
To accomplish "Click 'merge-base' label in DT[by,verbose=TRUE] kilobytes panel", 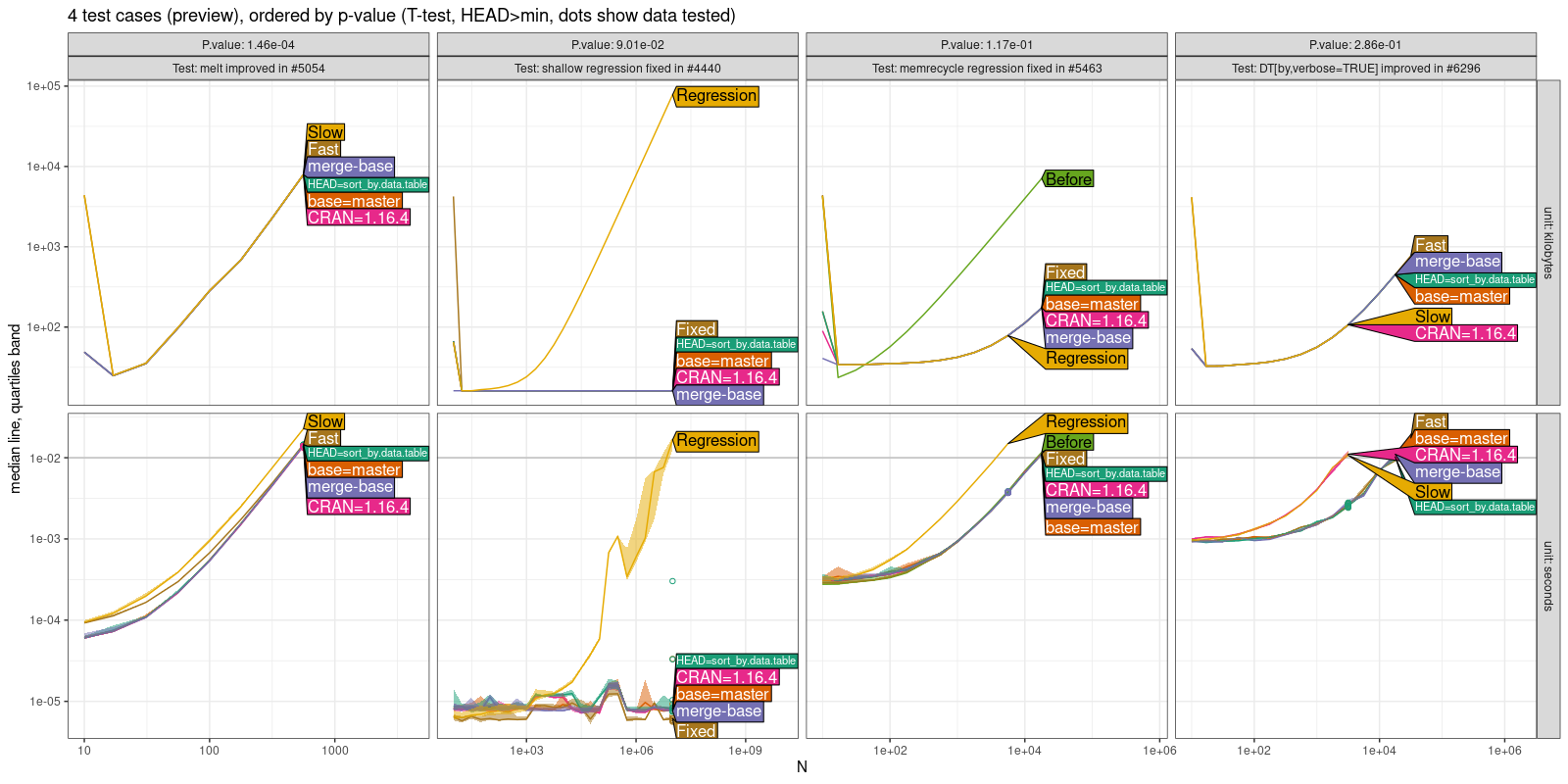I will [x=1457, y=262].
